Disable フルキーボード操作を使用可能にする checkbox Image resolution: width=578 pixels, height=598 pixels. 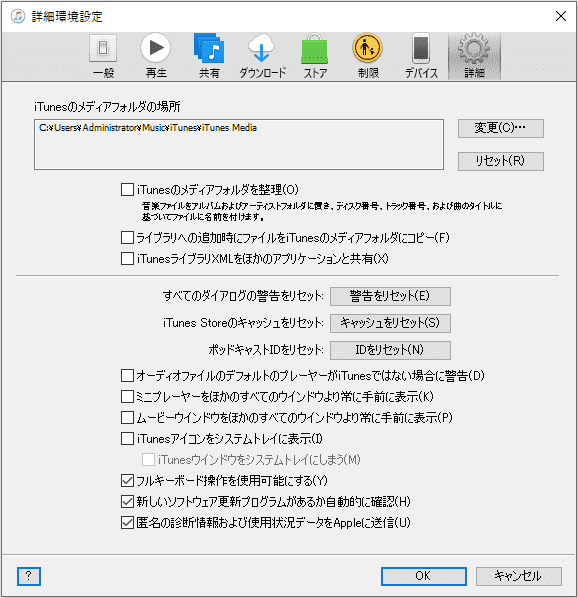(x=127, y=481)
